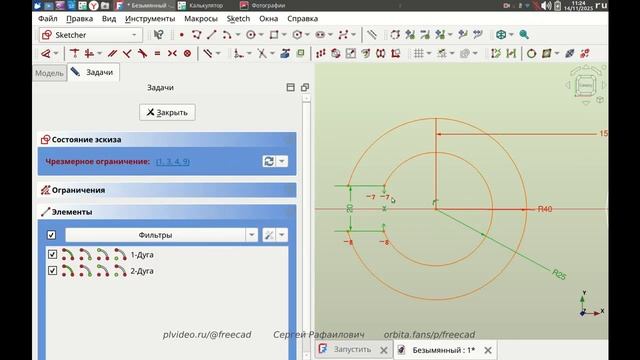The height and width of the screenshot is (360, 640).
Task: Switch to the Задачи tab
Action: coord(93,72)
